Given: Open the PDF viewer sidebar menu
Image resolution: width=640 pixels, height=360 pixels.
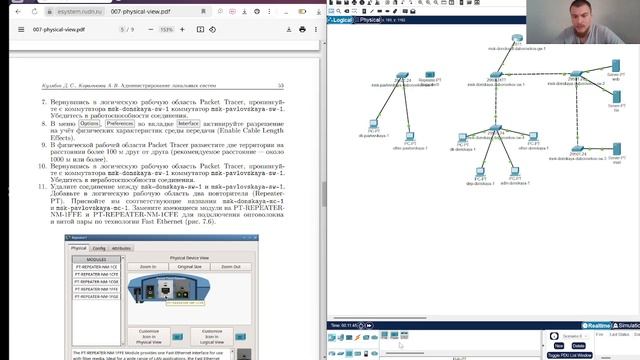Looking at the screenshot, I should [21, 29].
